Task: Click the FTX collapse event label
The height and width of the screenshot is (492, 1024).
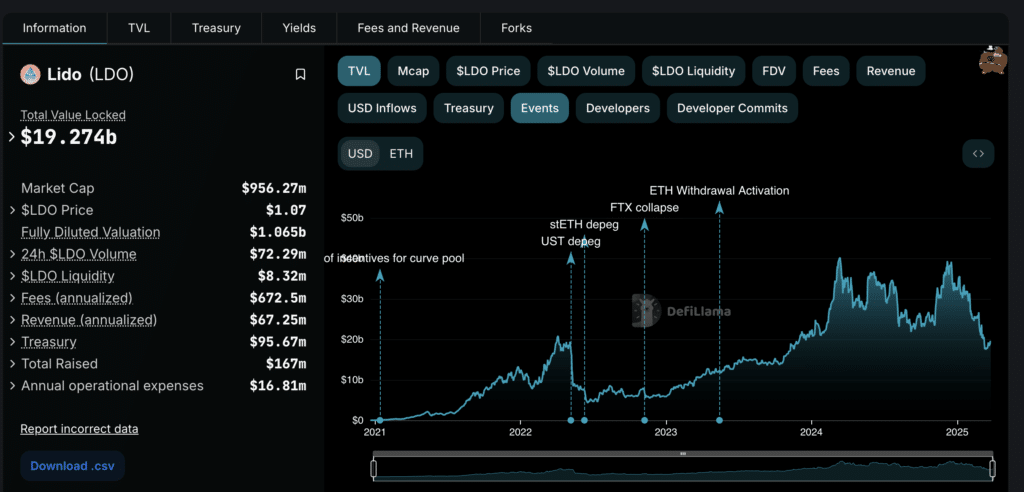Action: (x=645, y=208)
